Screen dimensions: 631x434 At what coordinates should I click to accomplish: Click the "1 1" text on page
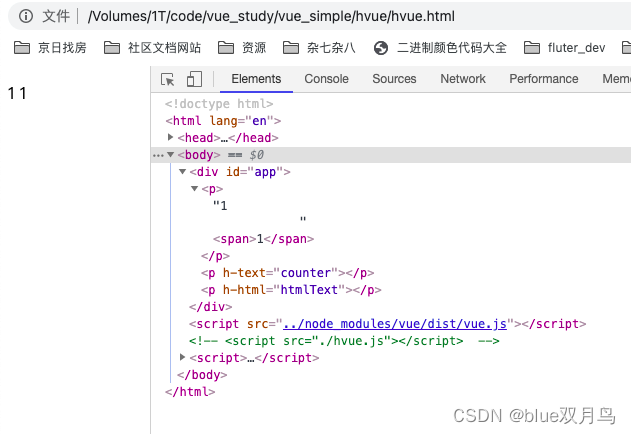point(17,93)
